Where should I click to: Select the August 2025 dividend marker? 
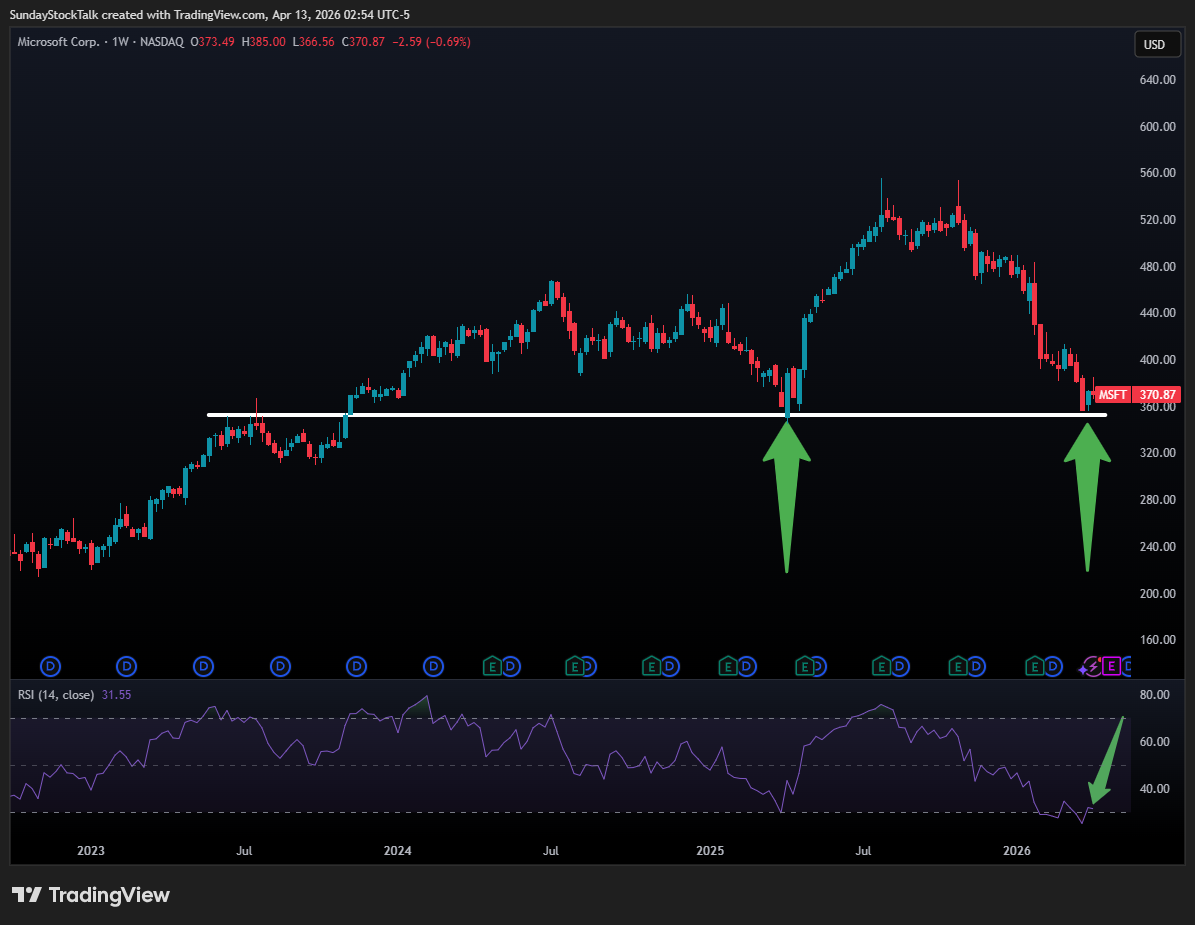click(900, 667)
